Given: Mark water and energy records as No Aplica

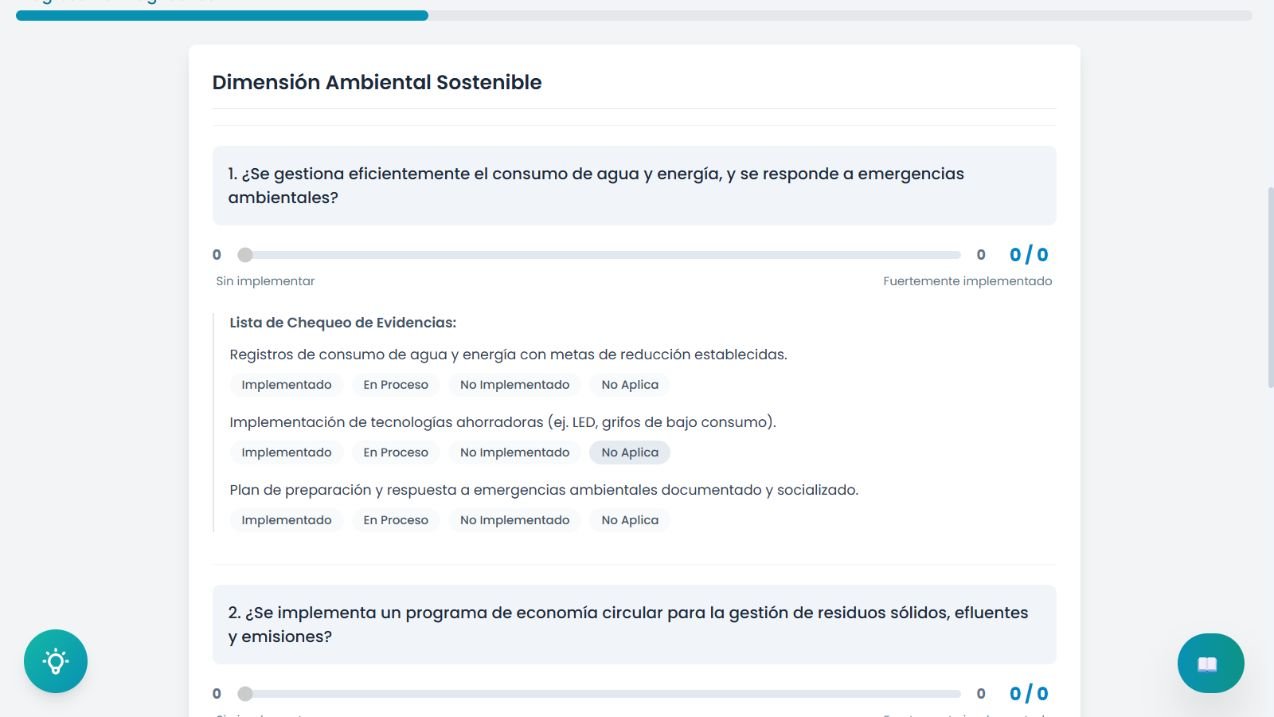Looking at the screenshot, I should (x=630, y=385).
